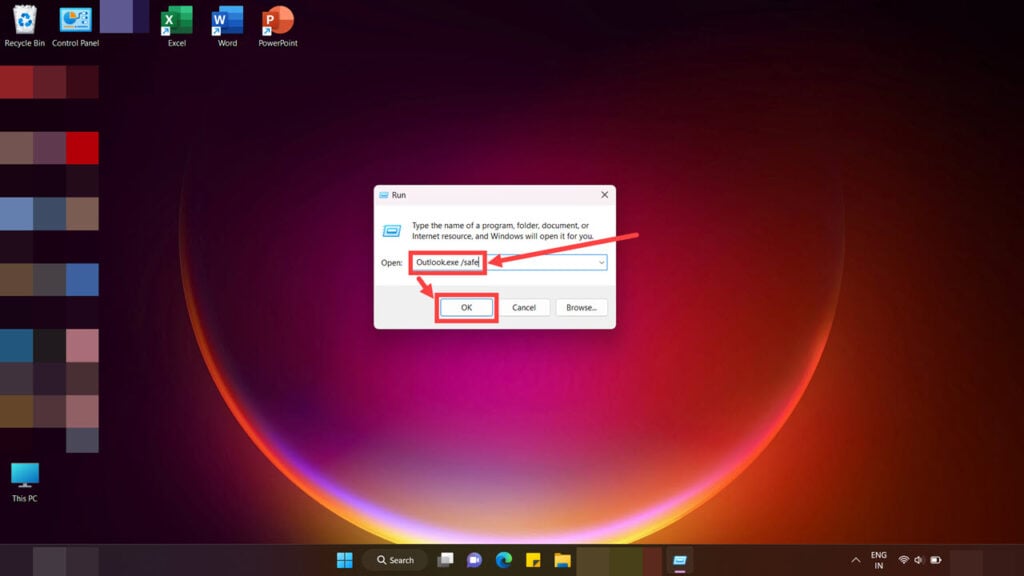
Task: Click the taskbar Search box
Action: [395, 560]
